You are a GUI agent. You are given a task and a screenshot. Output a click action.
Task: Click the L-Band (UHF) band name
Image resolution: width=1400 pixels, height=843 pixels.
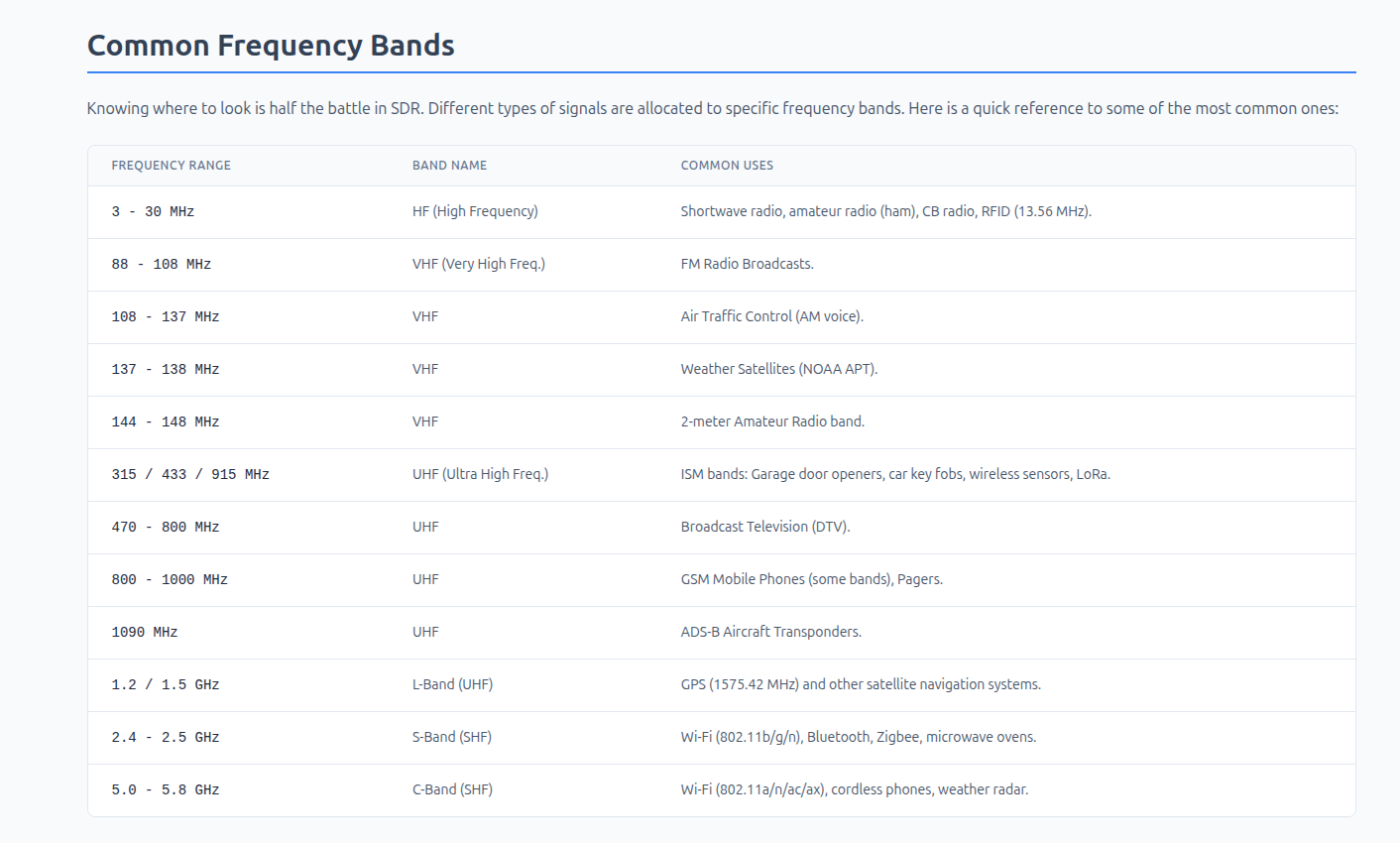coord(452,684)
